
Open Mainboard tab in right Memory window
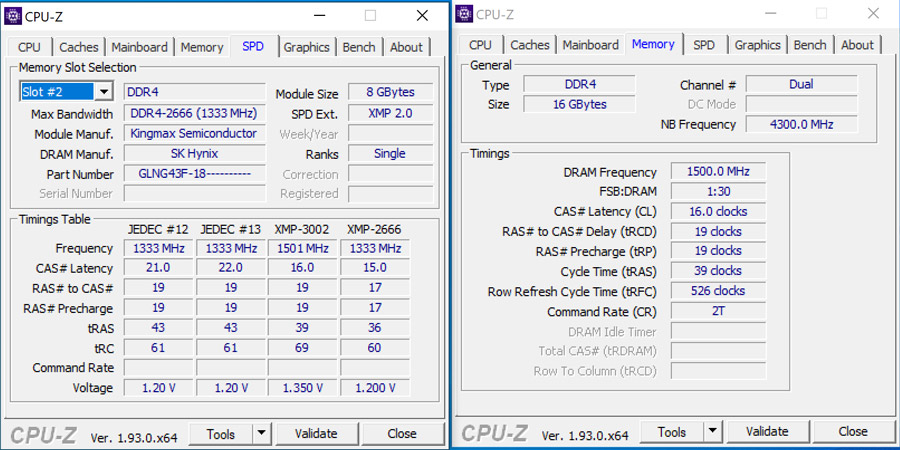tap(591, 45)
